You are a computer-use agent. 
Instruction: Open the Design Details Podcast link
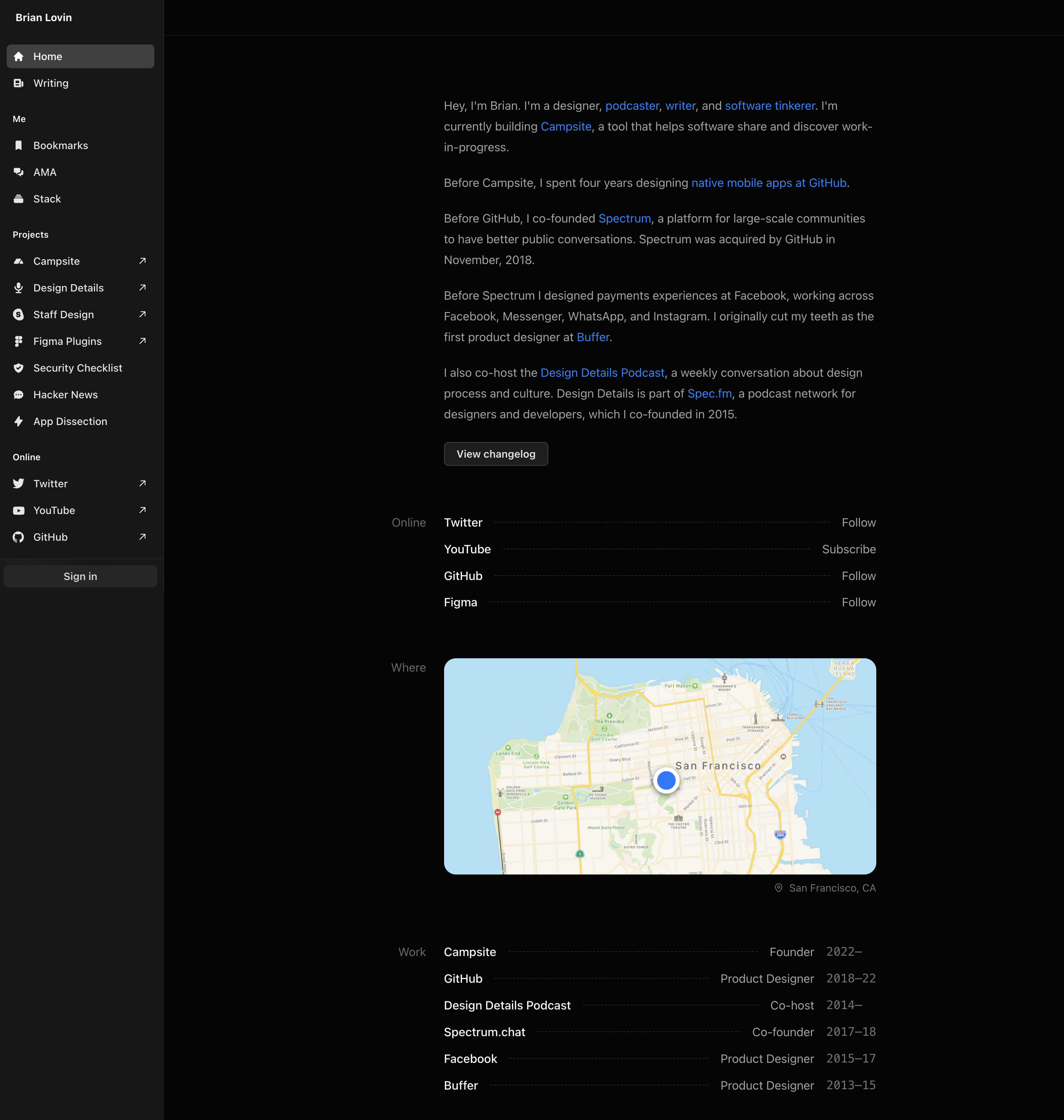point(602,373)
